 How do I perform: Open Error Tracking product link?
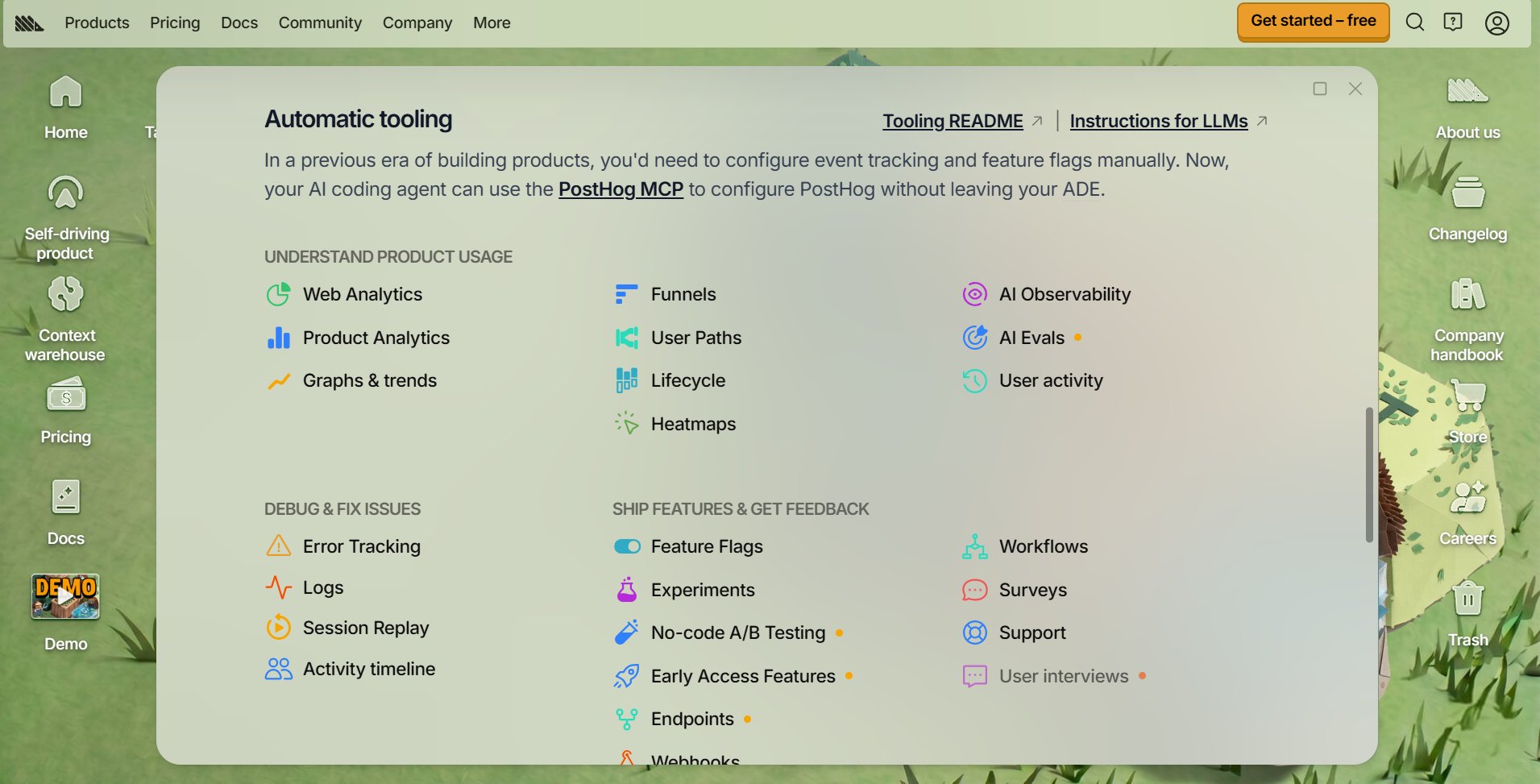pyautogui.click(x=343, y=546)
